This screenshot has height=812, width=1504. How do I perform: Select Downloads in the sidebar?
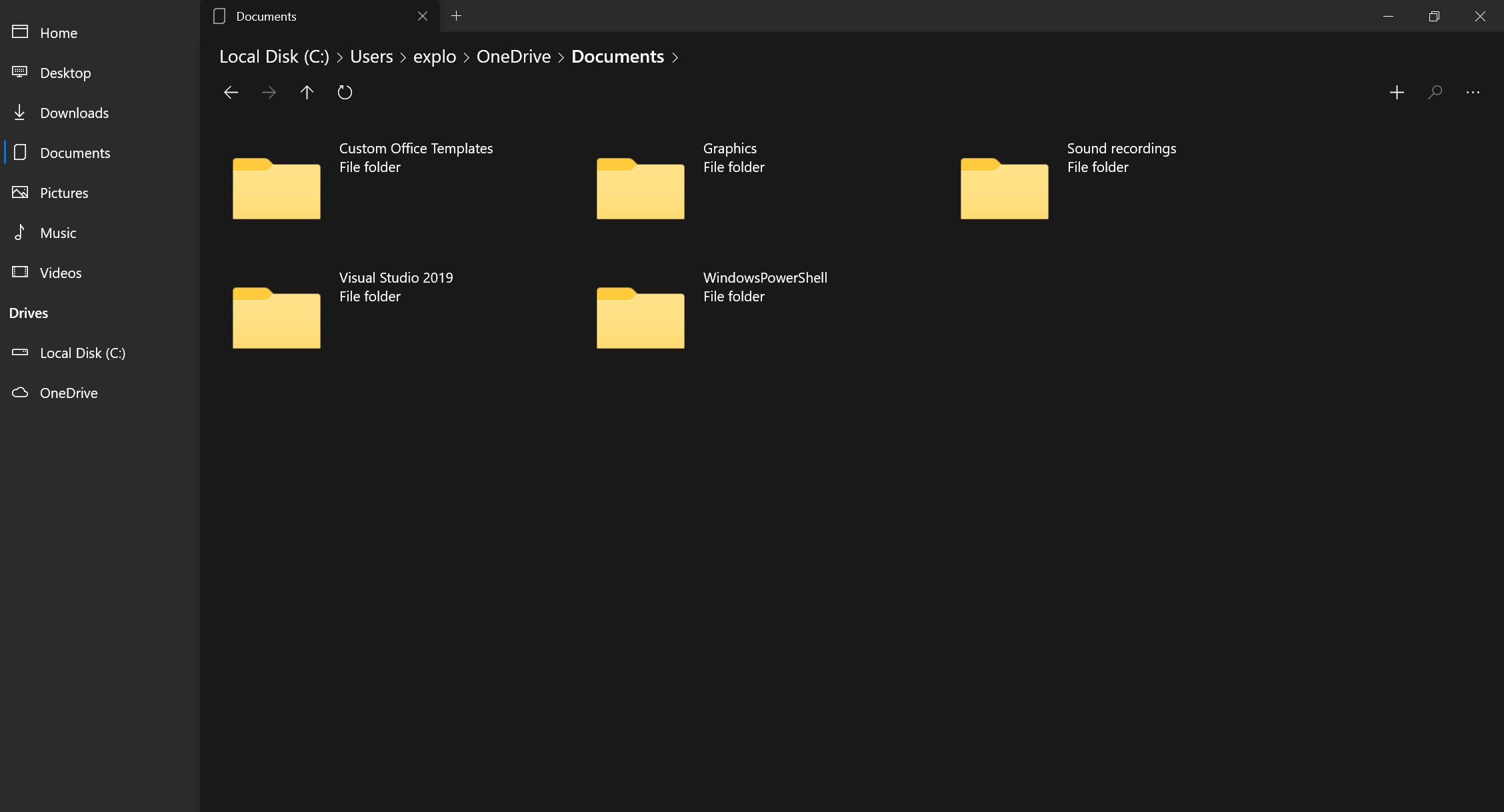pos(74,113)
